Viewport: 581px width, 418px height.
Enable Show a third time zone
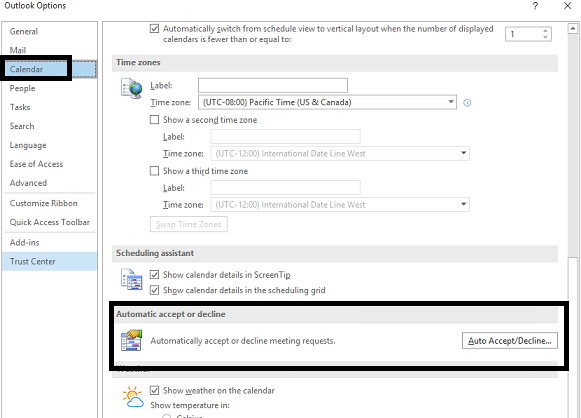click(x=154, y=171)
